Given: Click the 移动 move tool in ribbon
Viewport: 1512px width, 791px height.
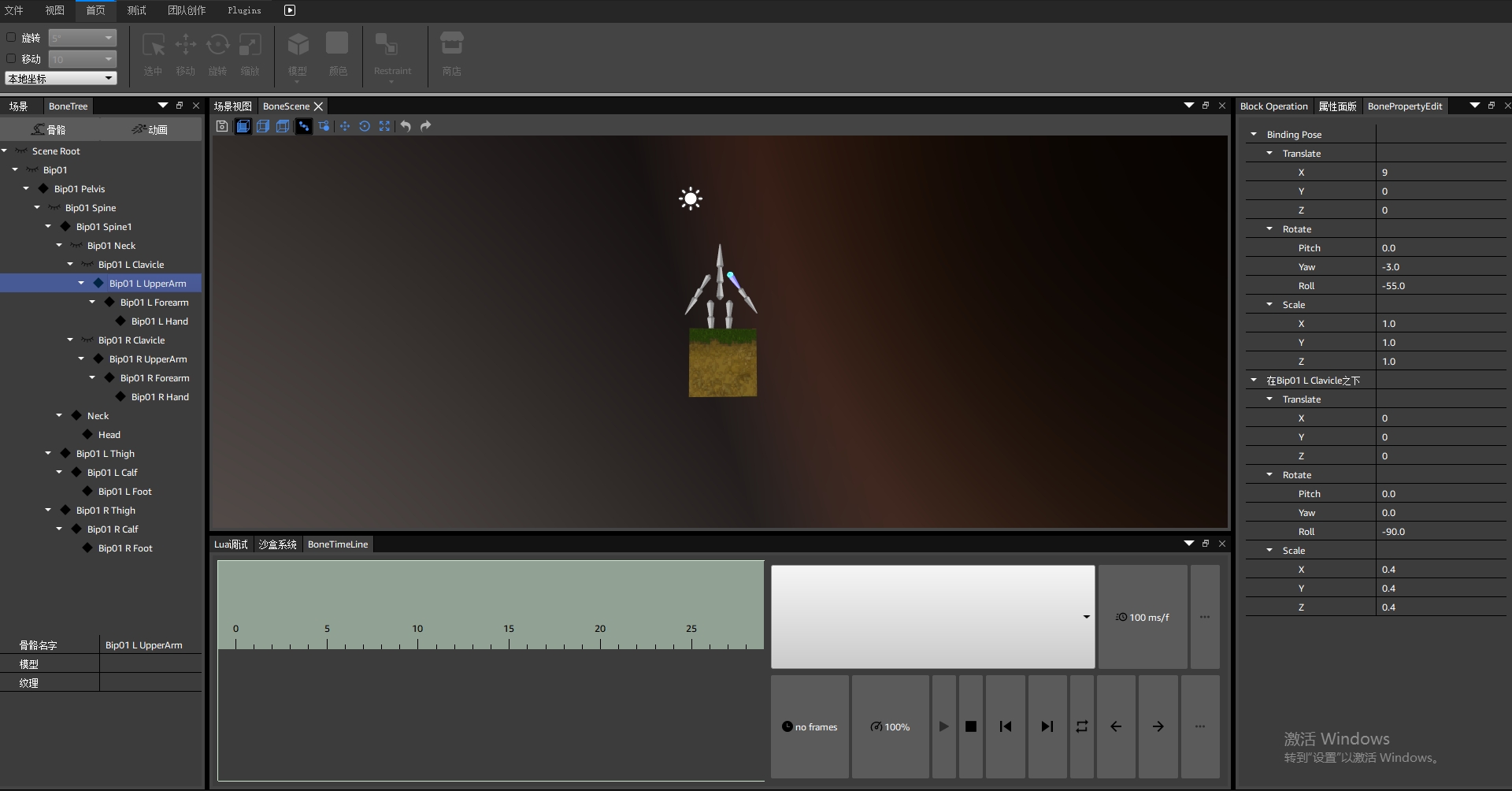Looking at the screenshot, I should [185, 54].
